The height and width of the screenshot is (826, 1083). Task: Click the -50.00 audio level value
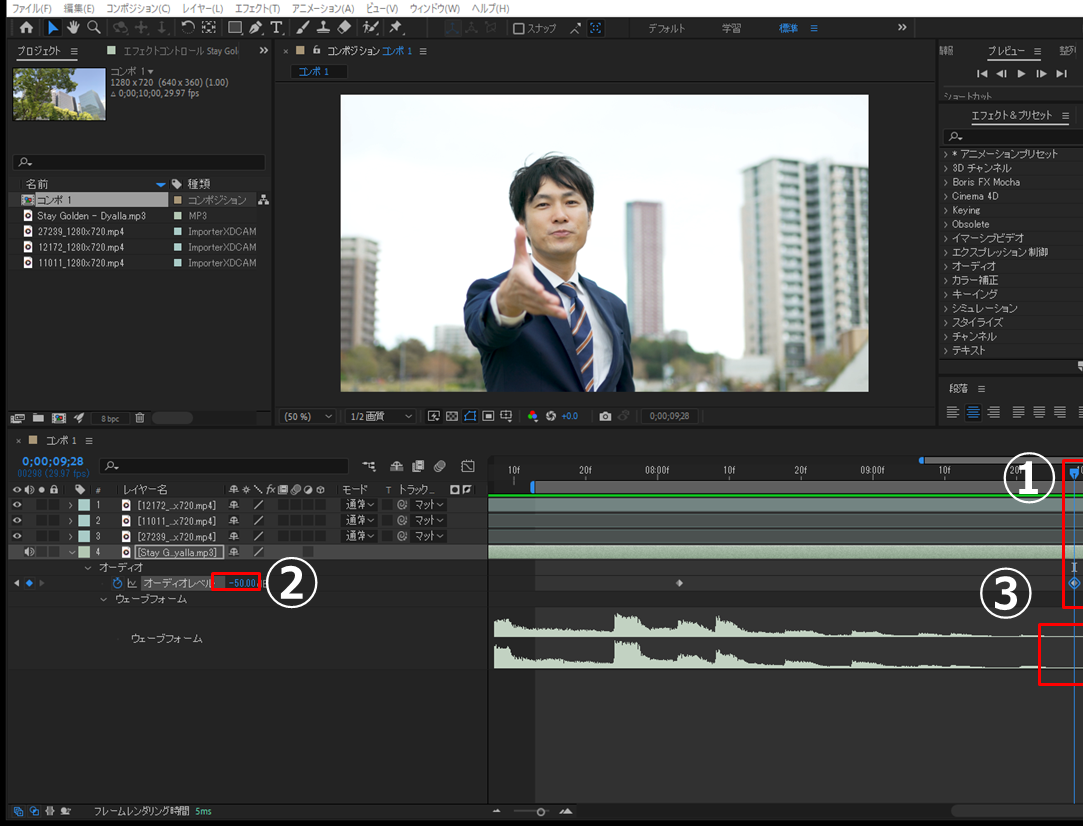coord(241,583)
